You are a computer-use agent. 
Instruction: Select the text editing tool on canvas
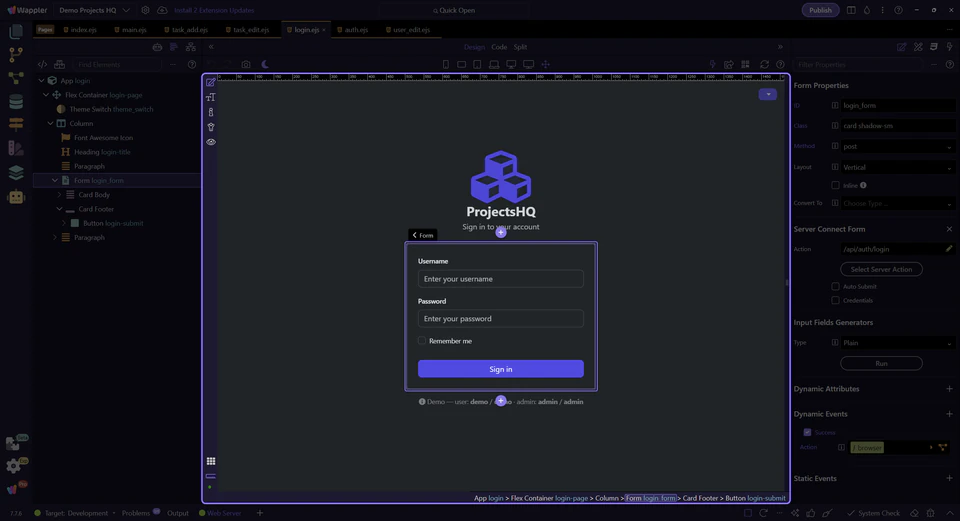pos(211,97)
